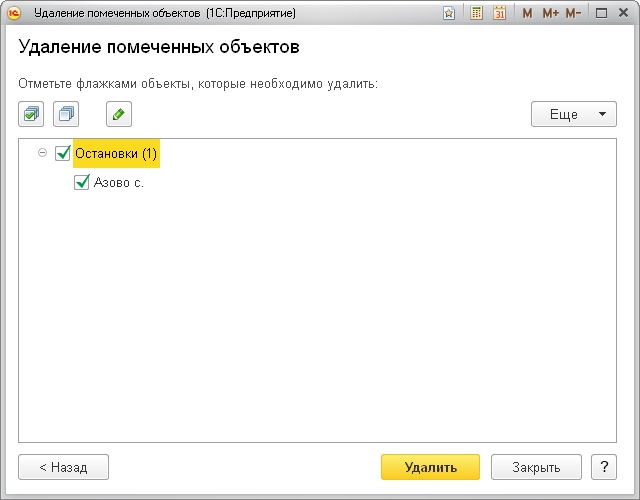This screenshot has width=640, height=500.
Task: Click the green pencil edit icon
Action: tap(119, 114)
